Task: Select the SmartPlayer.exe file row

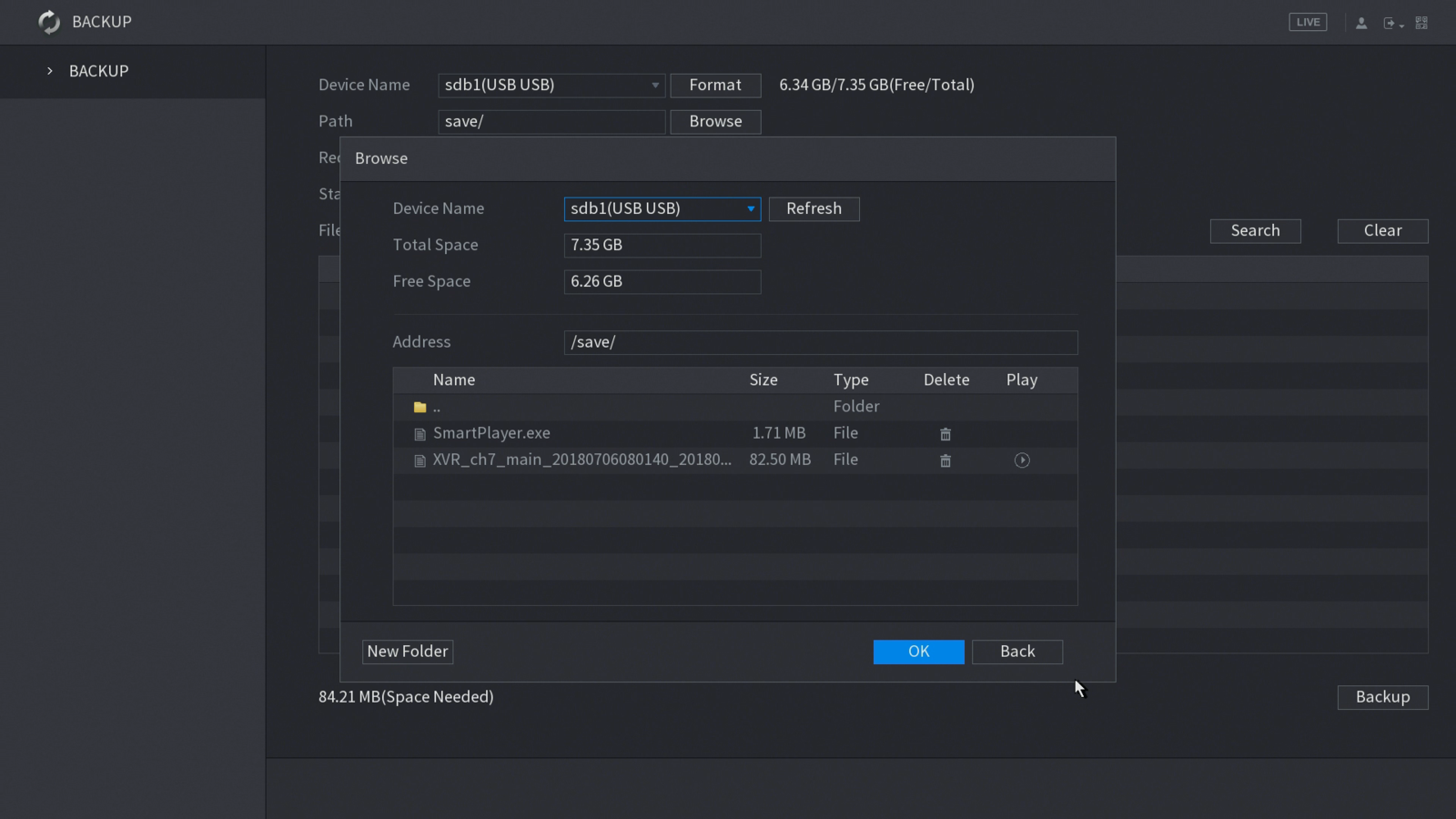Action: (491, 433)
